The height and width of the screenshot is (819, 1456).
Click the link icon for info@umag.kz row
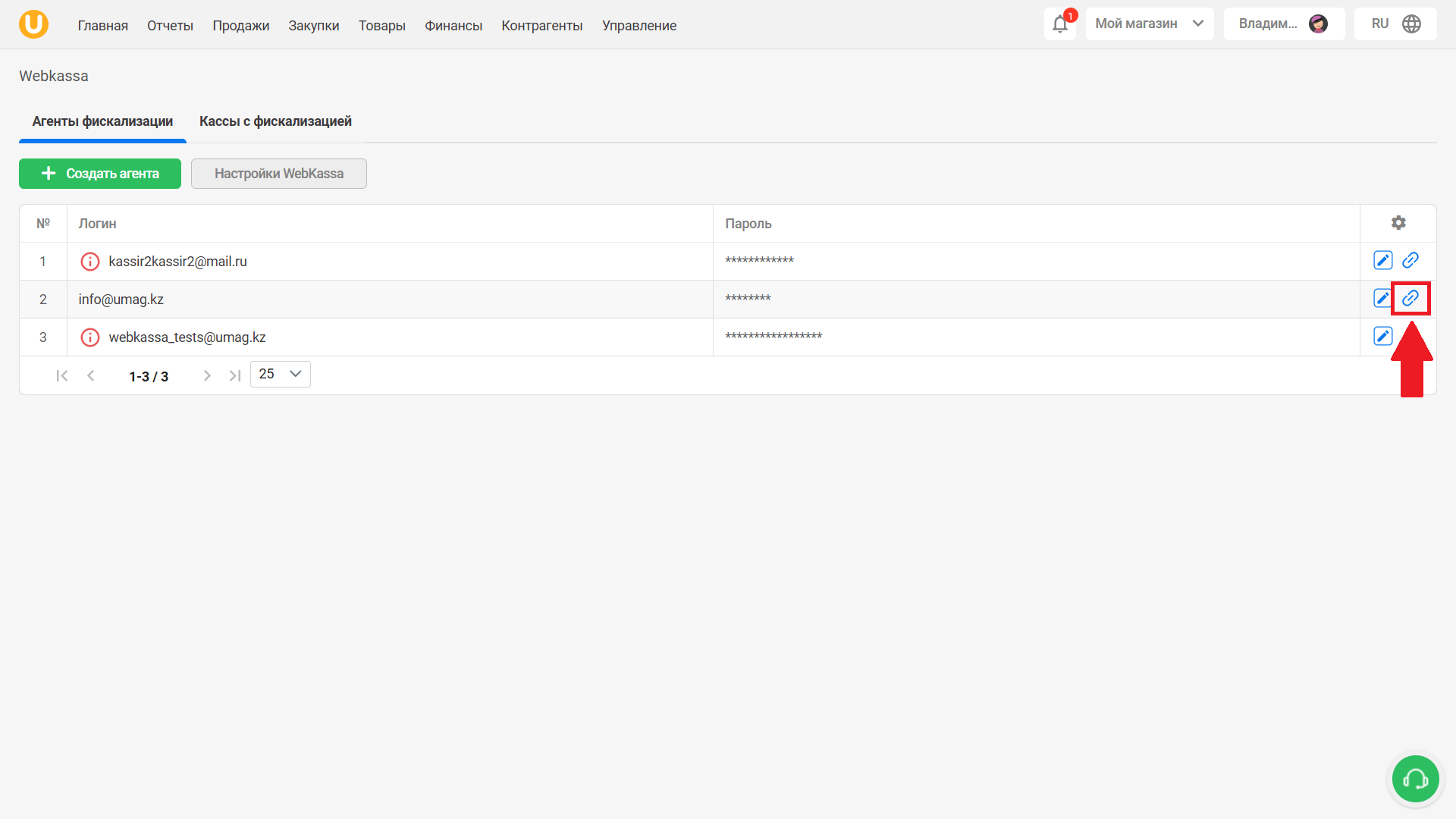[1410, 299]
